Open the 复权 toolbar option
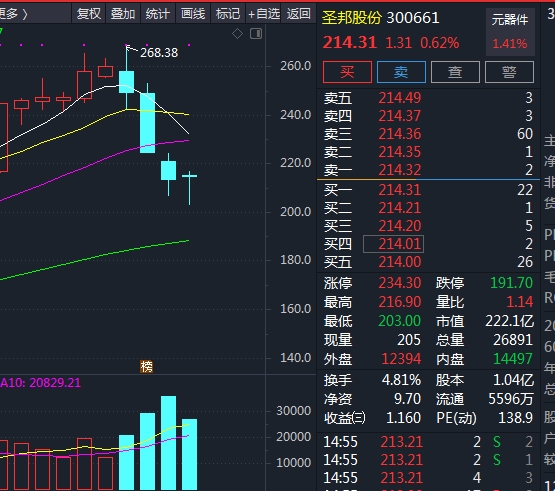 pos(88,14)
